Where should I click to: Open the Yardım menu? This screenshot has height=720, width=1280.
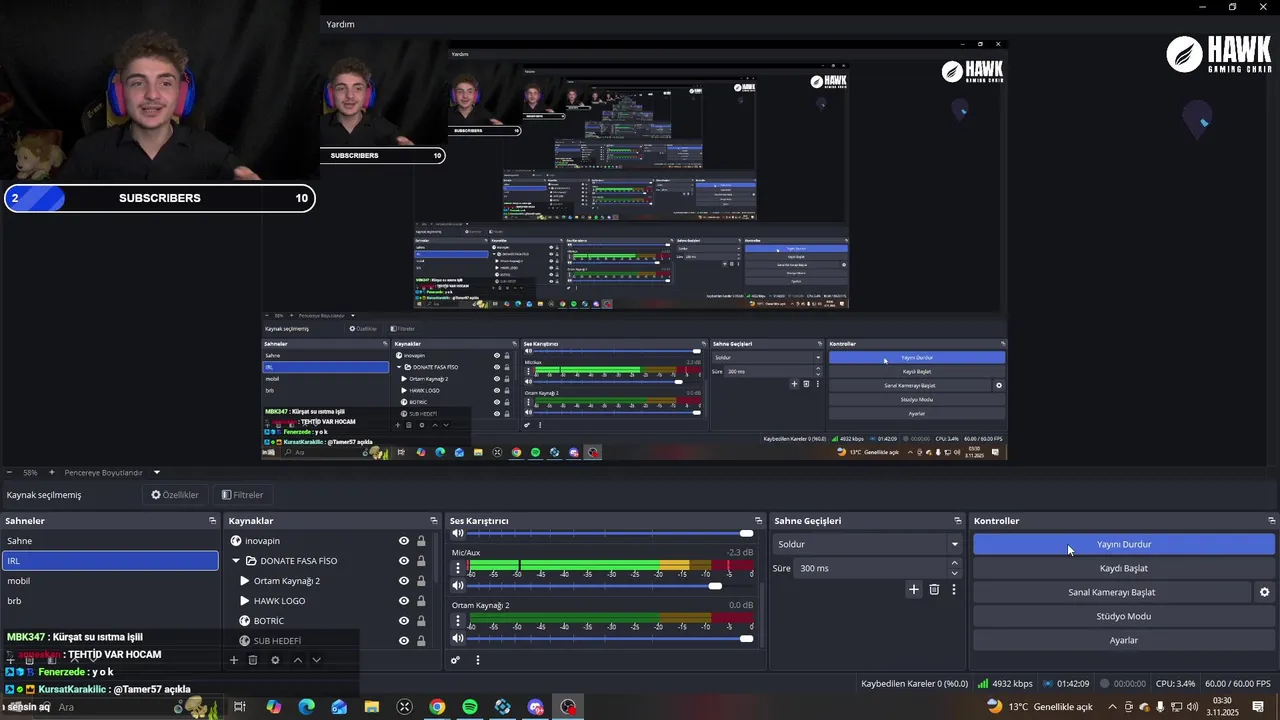click(341, 24)
